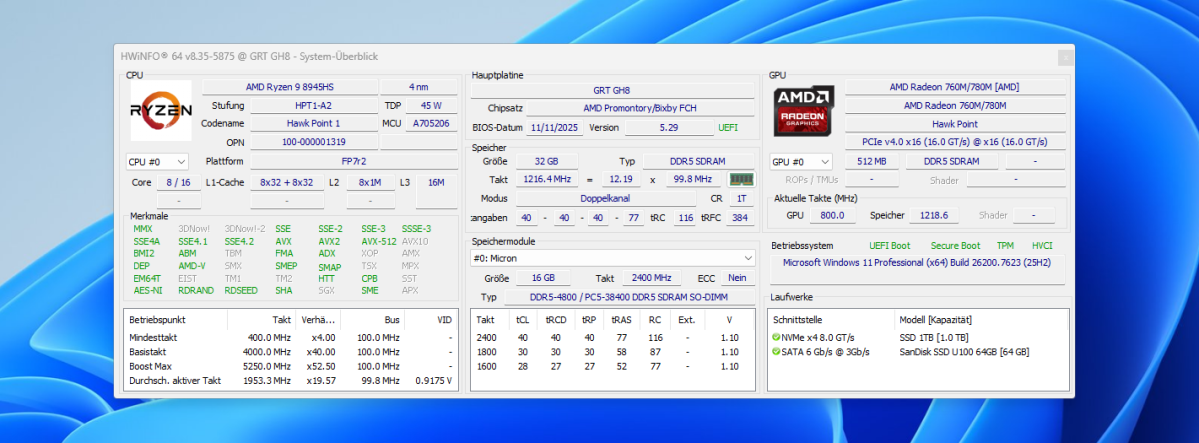1199x443 pixels.
Task: Click the 'RDSEED' feature flag
Action: pos(241,291)
